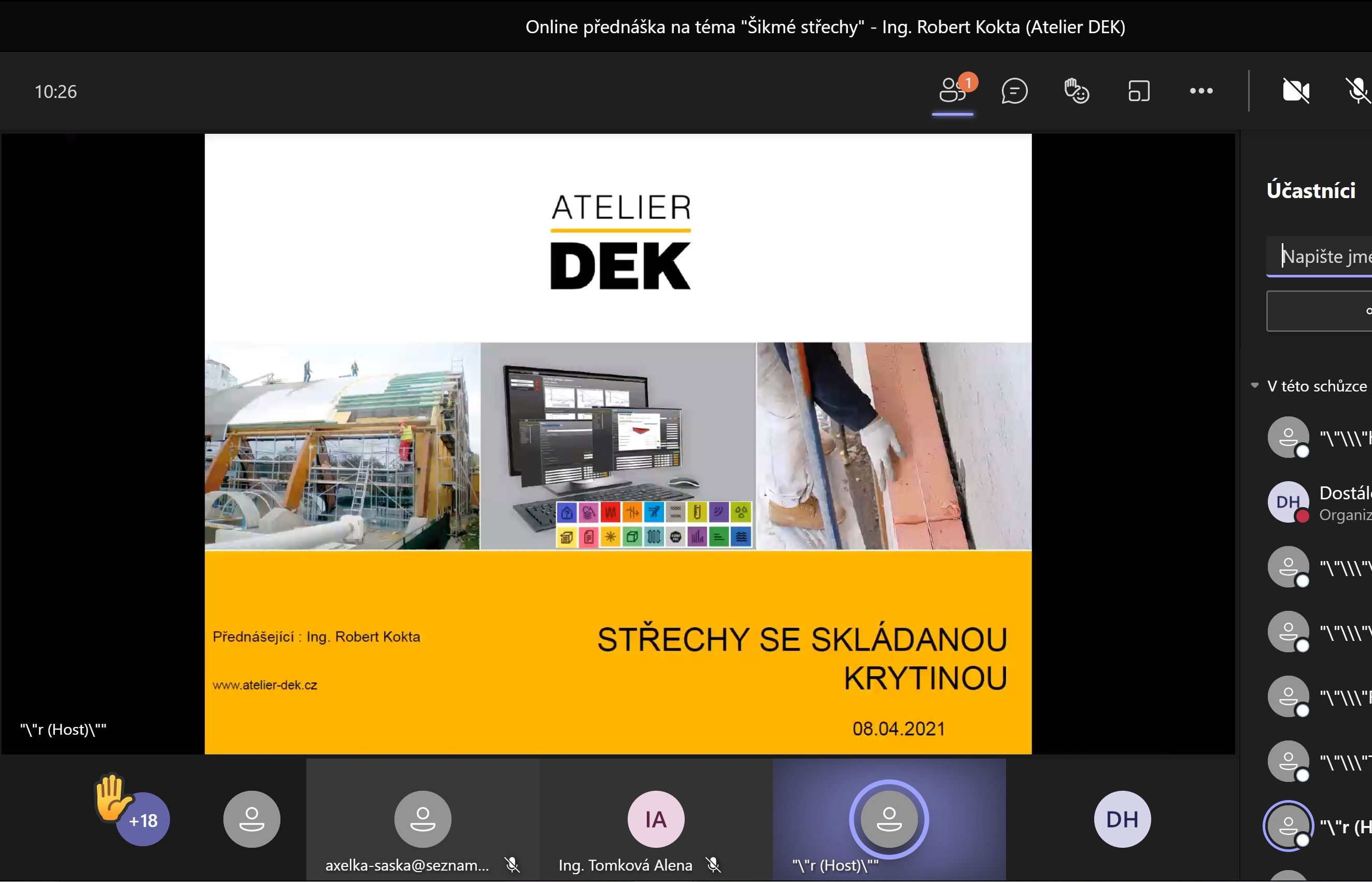Select the DH avatar tile in bottom strip

coord(1122,819)
